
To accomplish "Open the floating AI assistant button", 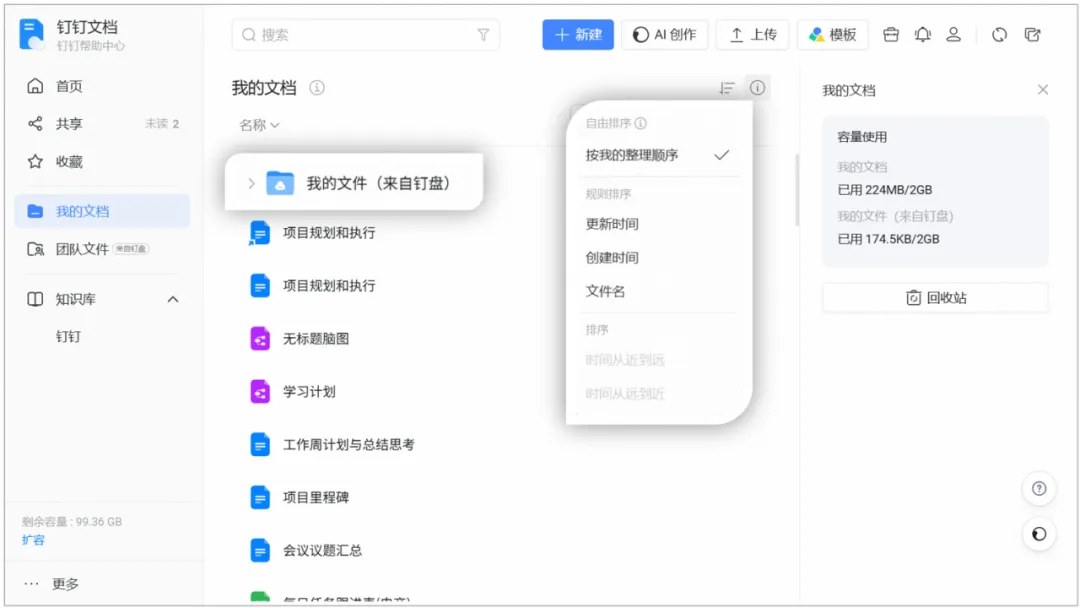I will 1039,534.
